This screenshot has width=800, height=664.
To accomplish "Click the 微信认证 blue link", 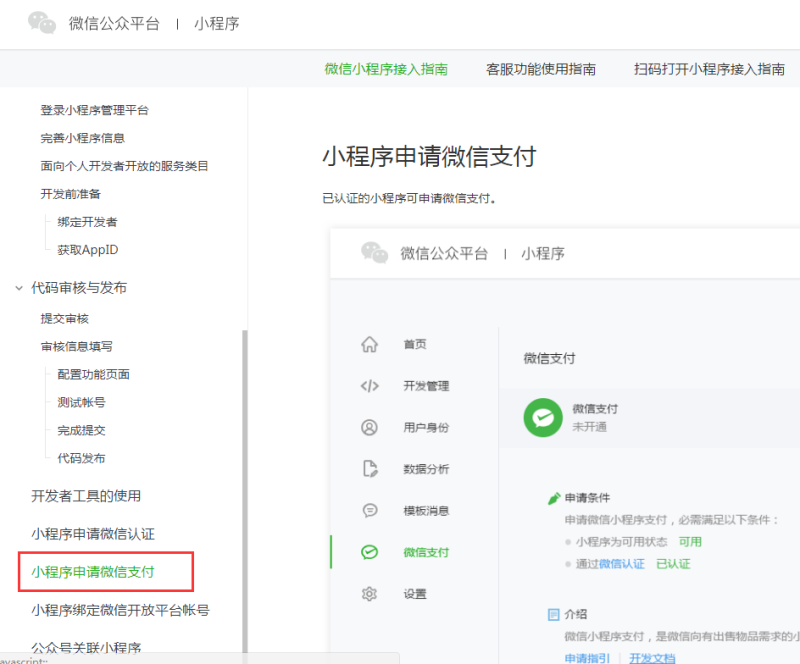I will point(622,564).
